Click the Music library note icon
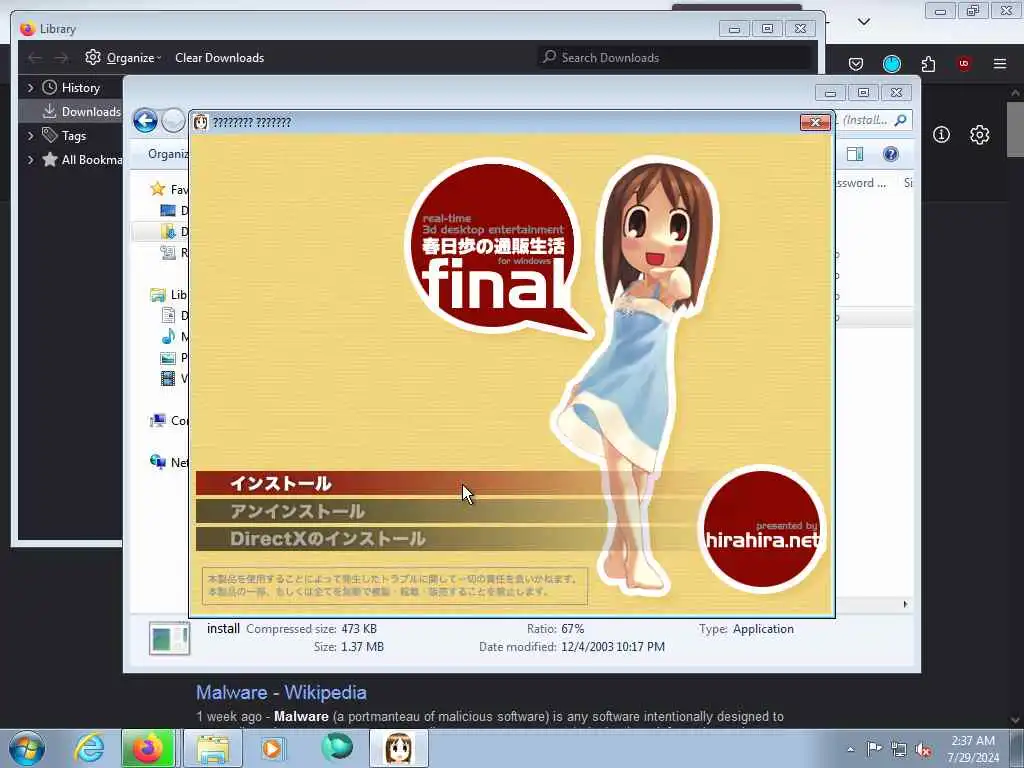This screenshot has width=1024, height=768. click(x=168, y=336)
